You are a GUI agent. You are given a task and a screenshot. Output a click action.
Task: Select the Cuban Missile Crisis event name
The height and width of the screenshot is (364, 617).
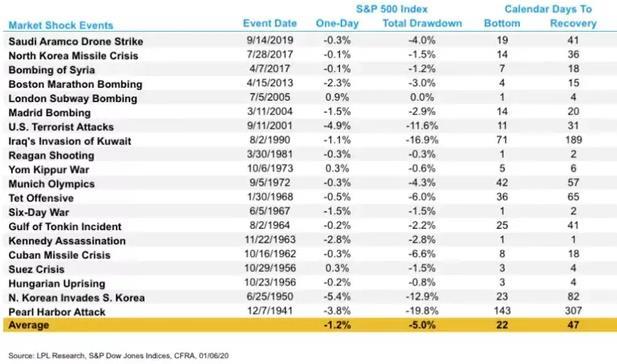pos(59,255)
